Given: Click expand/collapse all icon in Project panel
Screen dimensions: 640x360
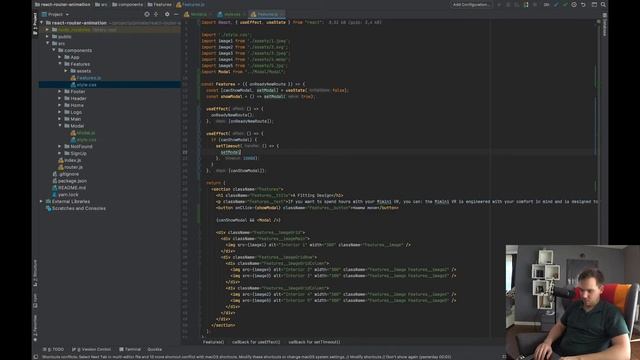Looking at the screenshot, I should pyautogui.click(x=156, y=14).
